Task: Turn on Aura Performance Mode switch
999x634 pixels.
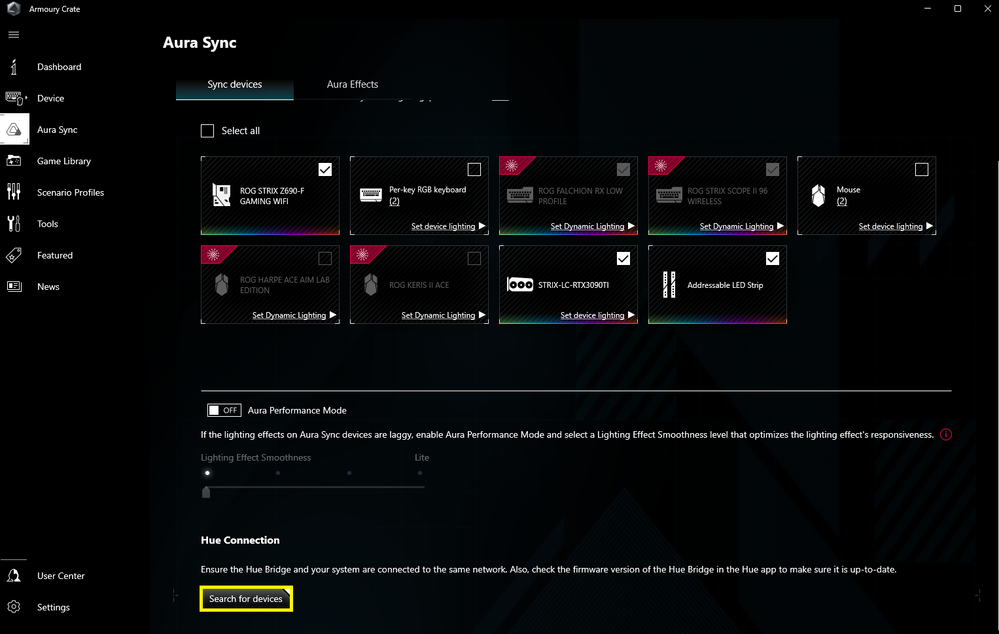Action: point(224,410)
